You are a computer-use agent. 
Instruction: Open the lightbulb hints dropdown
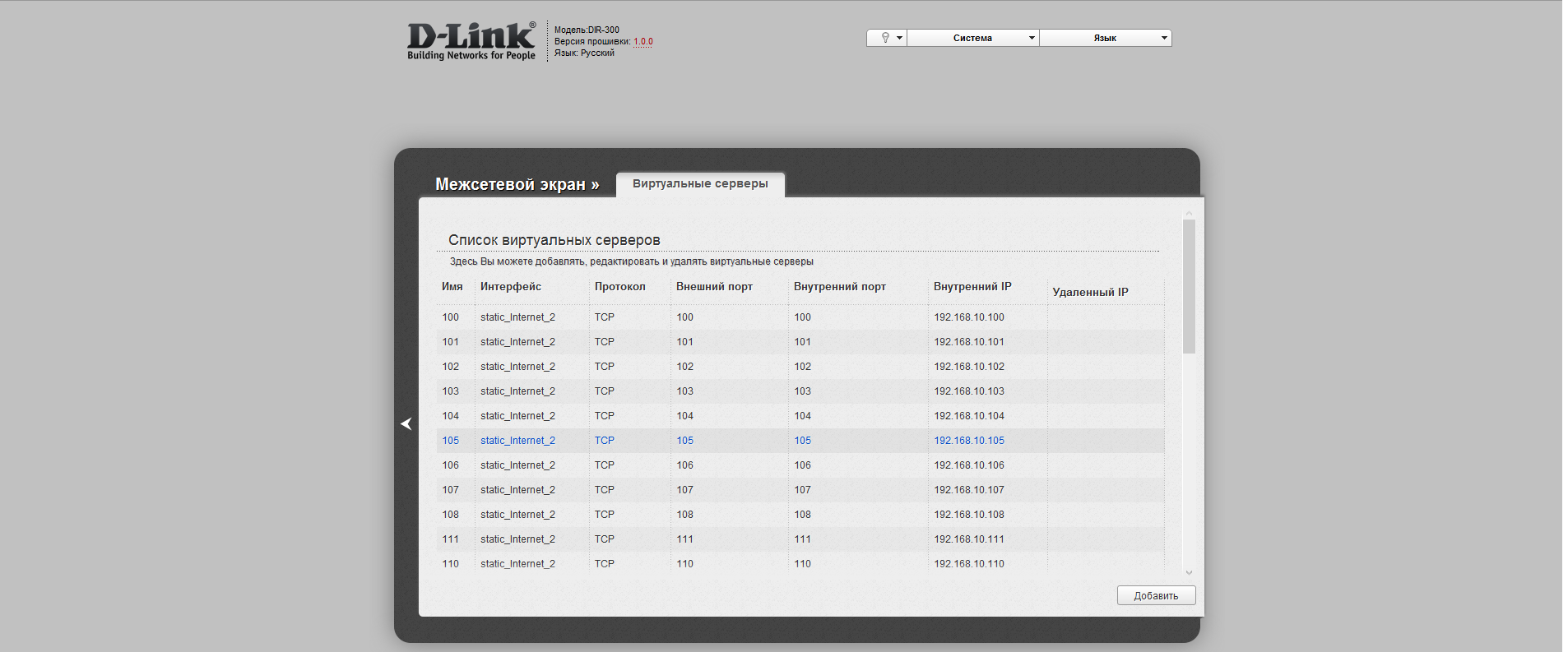click(x=887, y=38)
